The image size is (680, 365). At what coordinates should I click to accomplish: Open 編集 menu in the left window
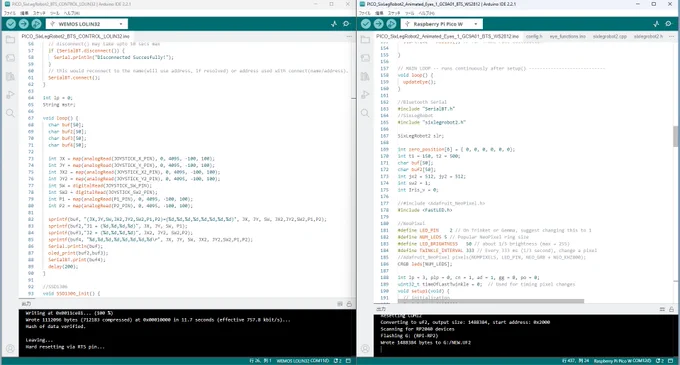coord(24,13)
